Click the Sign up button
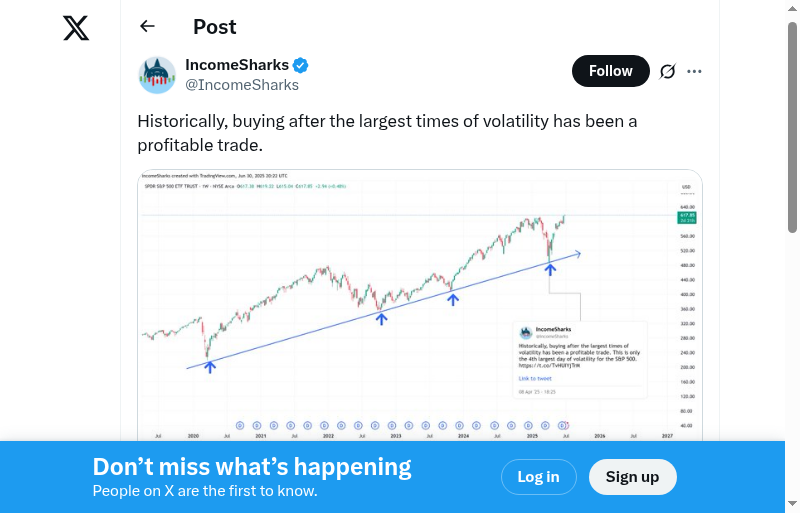 (x=632, y=477)
